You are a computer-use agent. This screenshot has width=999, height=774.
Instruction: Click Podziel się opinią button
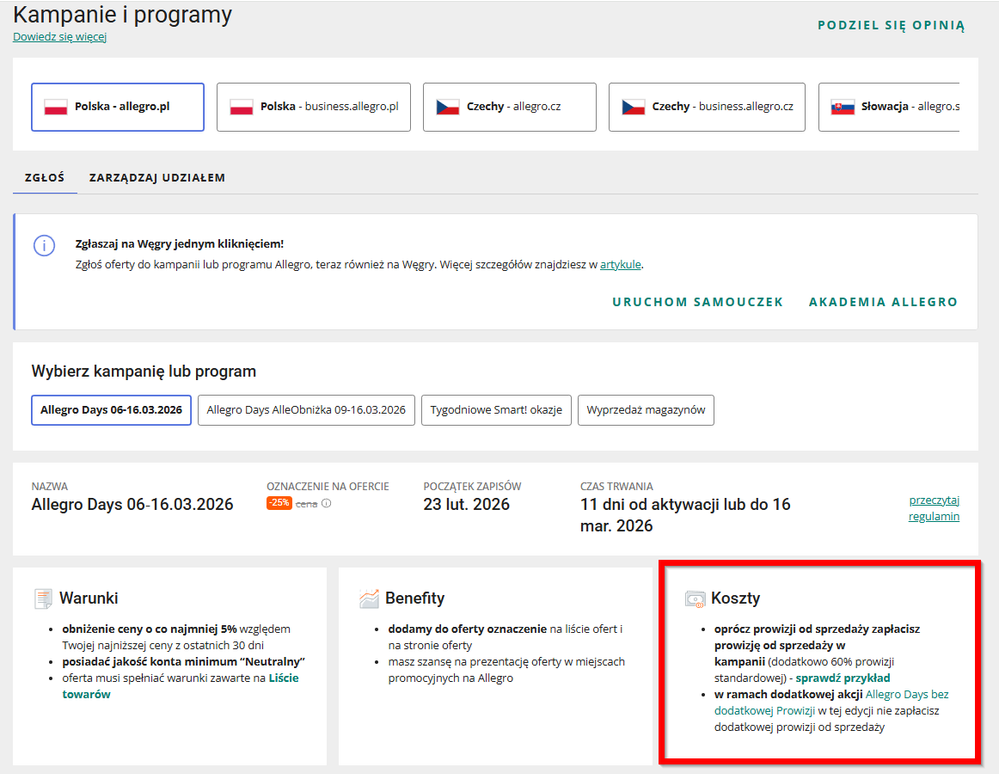(891, 26)
